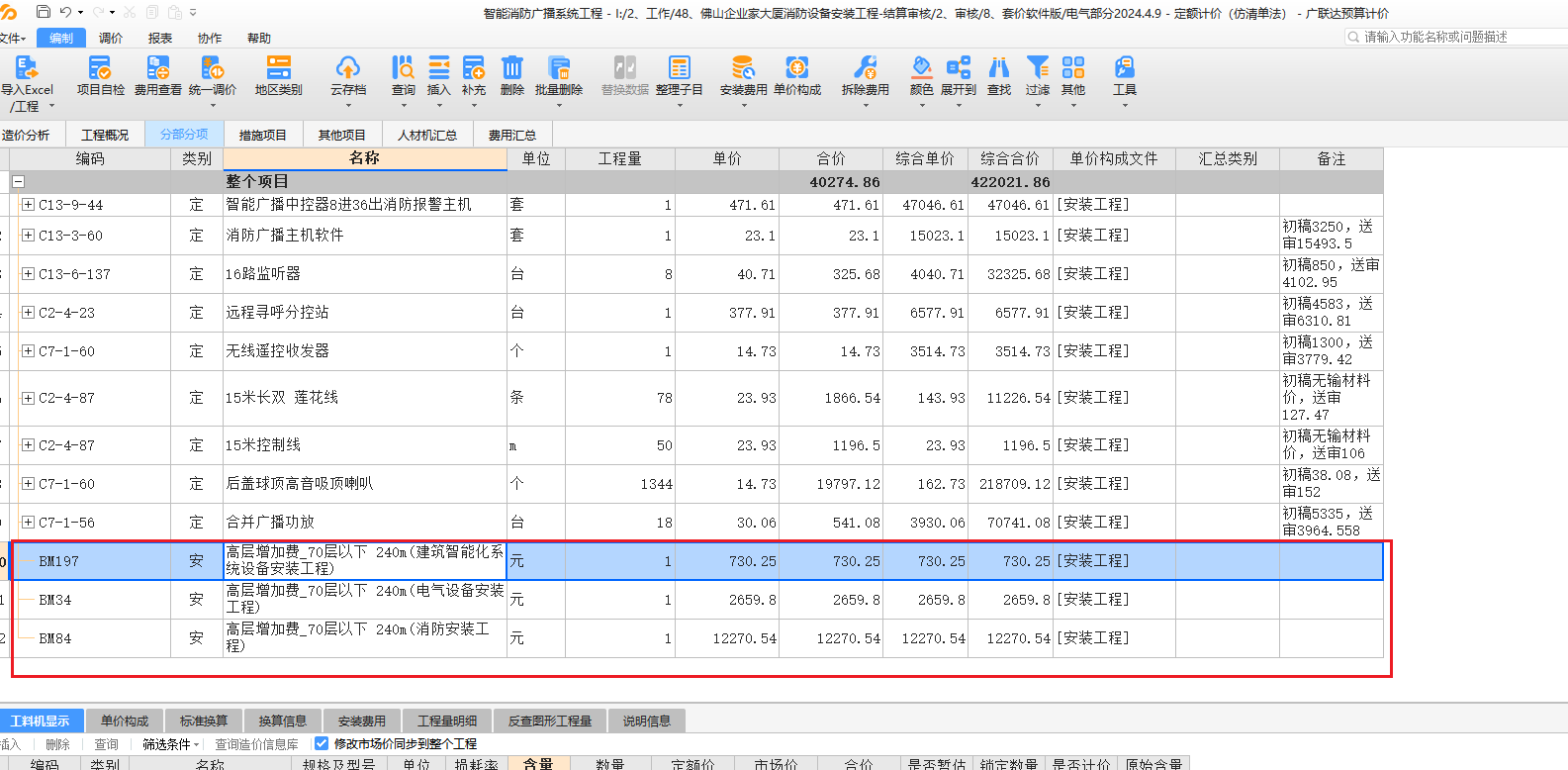
Task: Click the 批量删除 batch delete icon
Action: pos(559,67)
